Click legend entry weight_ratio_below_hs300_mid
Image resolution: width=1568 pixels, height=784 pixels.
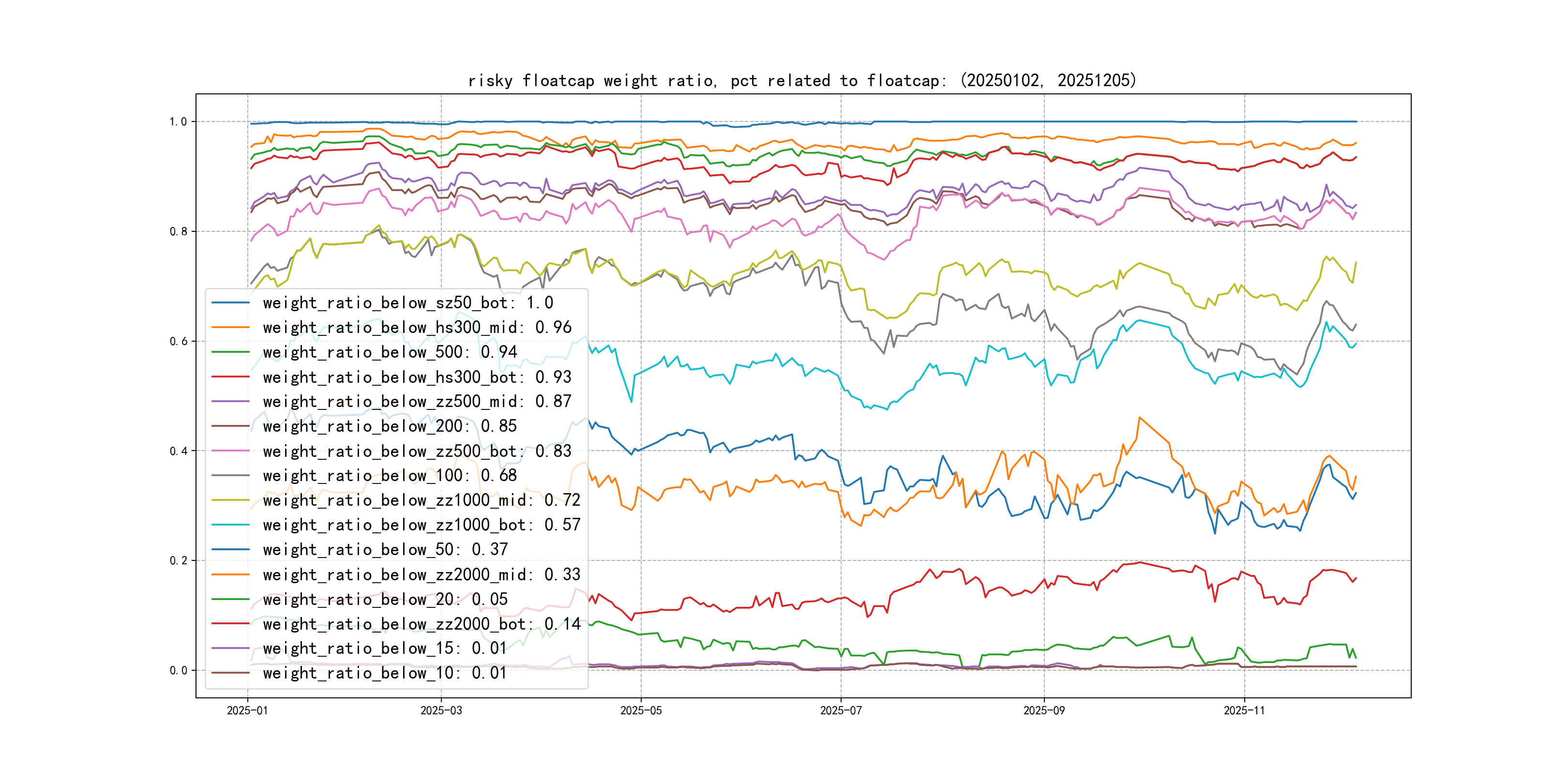tap(416, 328)
